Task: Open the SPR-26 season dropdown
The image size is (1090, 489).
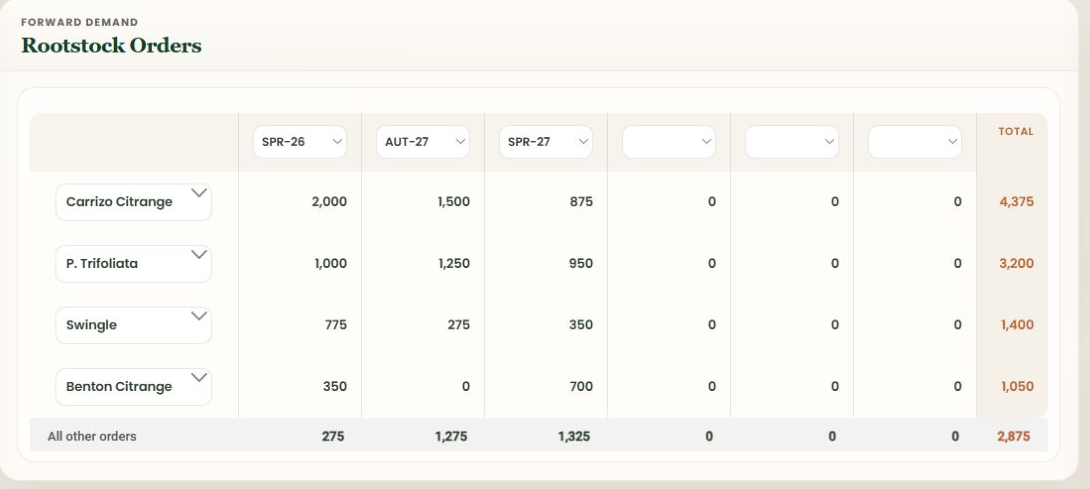Action: tap(300, 142)
